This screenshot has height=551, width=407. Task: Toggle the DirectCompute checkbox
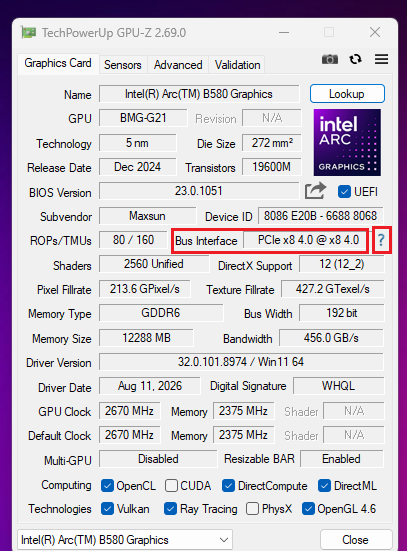point(228,486)
